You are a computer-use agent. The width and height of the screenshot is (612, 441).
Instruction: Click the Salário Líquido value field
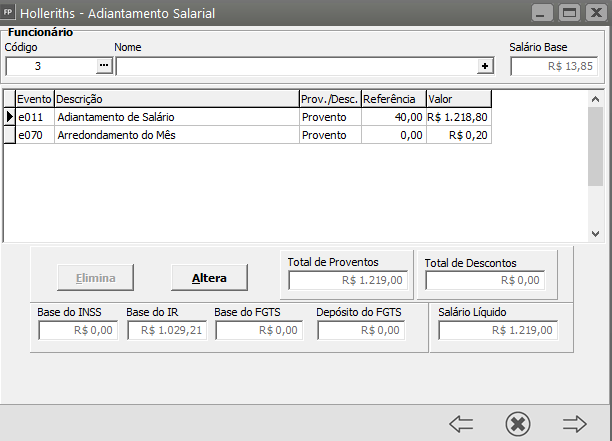[x=497, y=330]
